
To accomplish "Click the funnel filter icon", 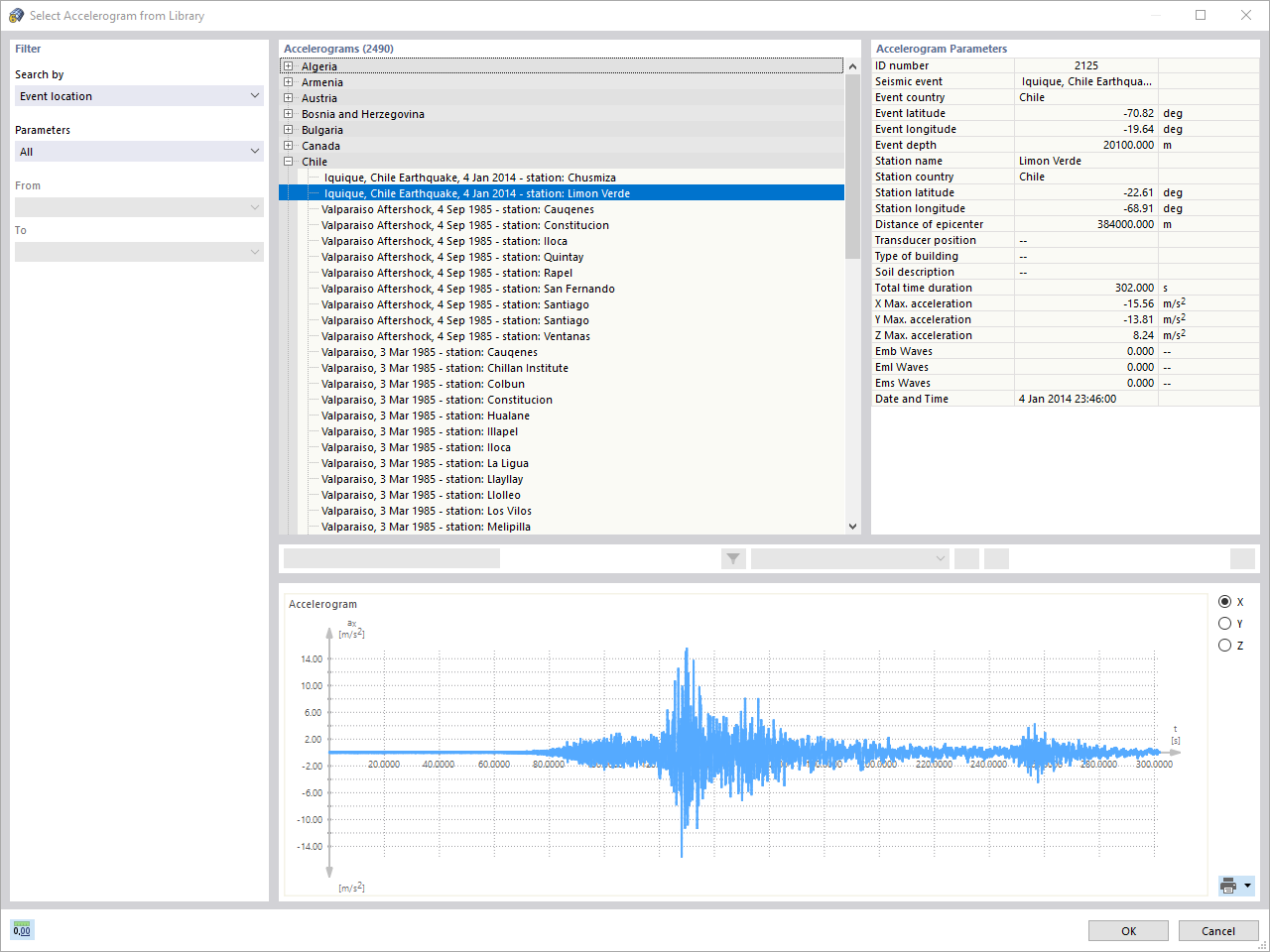I will pyautogui.click(x=733, y=558).
